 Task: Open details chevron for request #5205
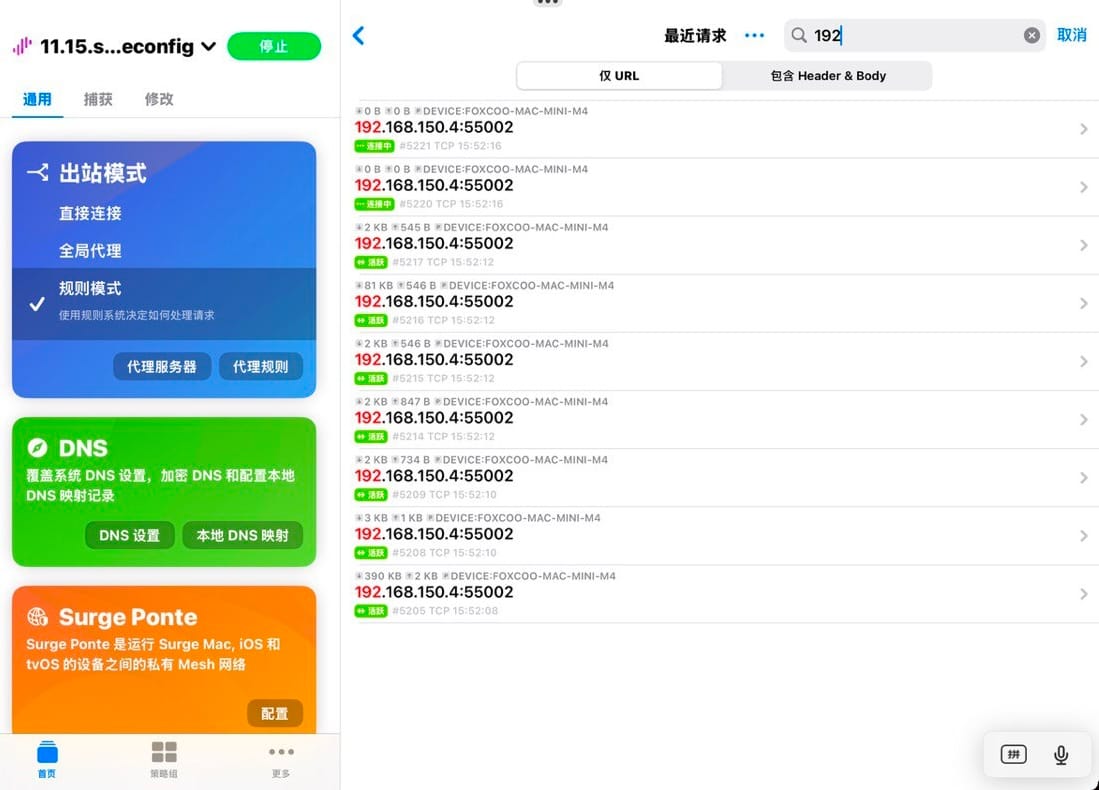click(x=1084, y=594)
